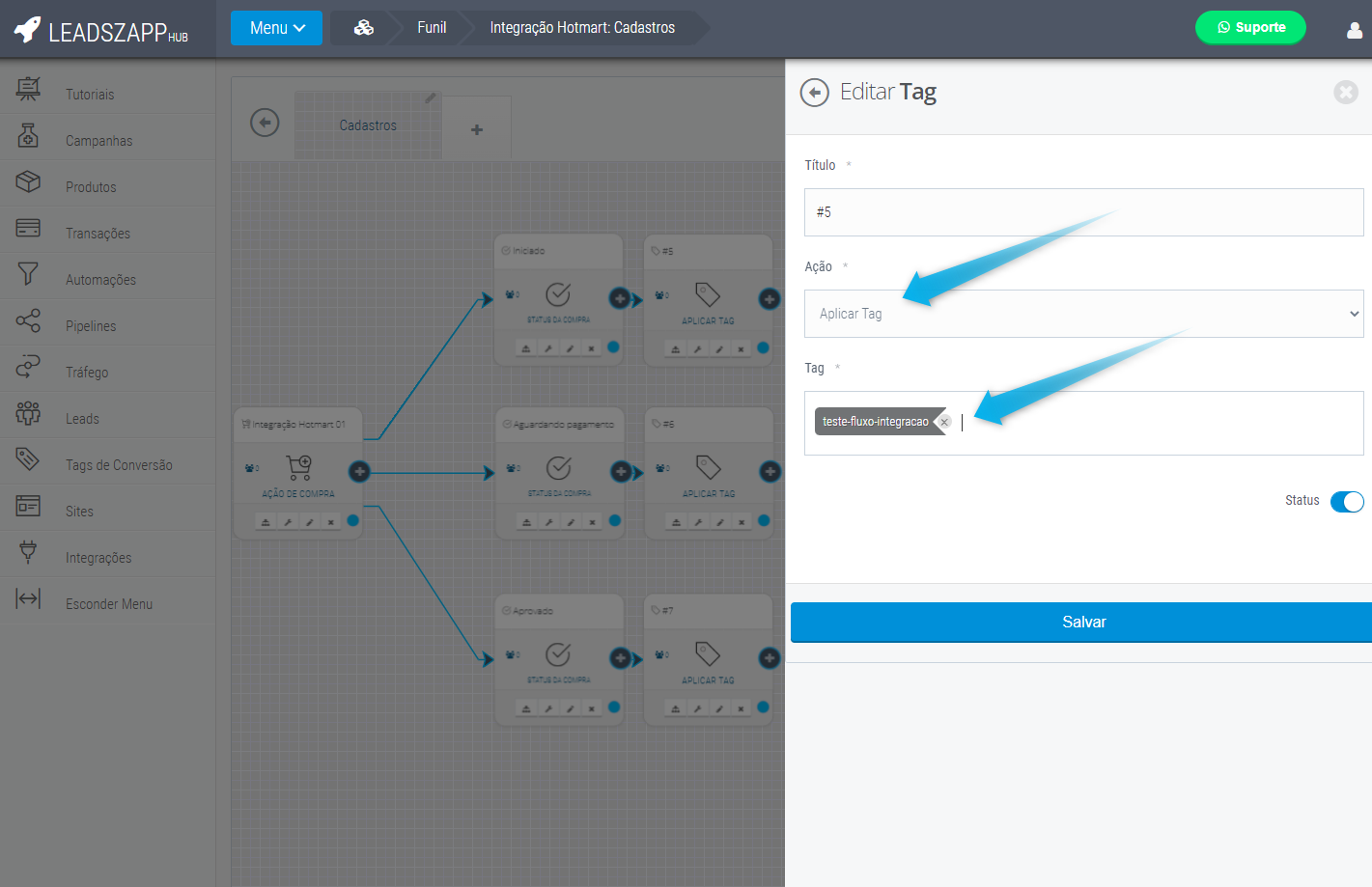Toggle the Status switch off
The width and height of the screenshot is (1372, 887).
click(x=1346, y=501)
